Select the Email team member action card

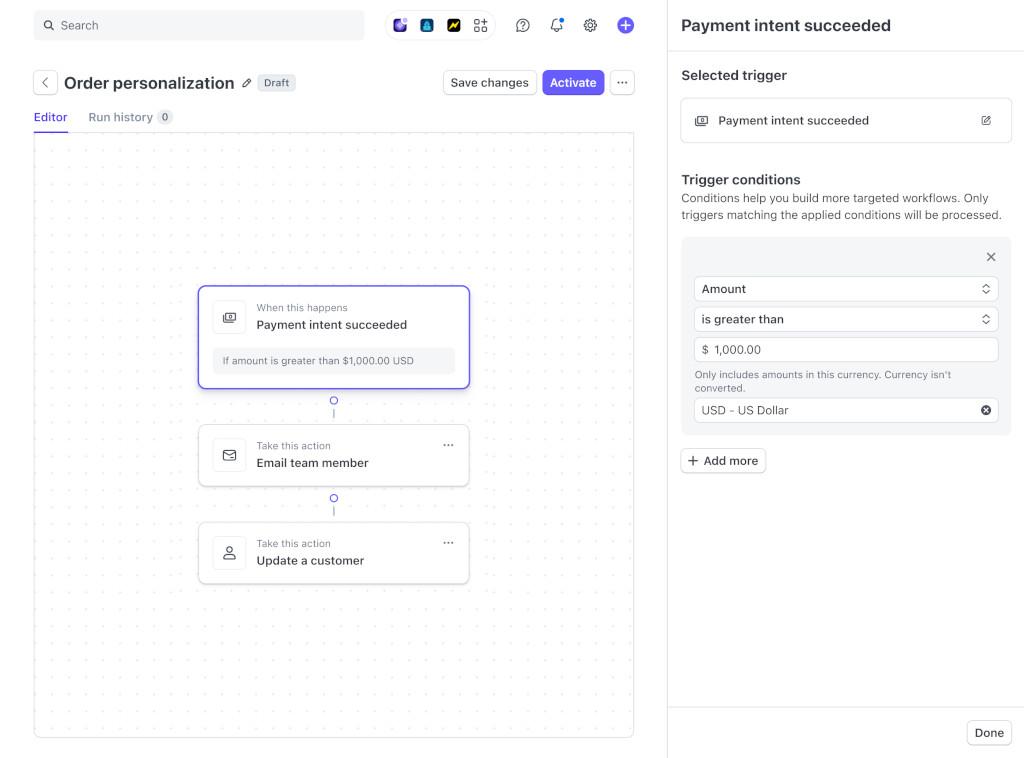point(334,455)
